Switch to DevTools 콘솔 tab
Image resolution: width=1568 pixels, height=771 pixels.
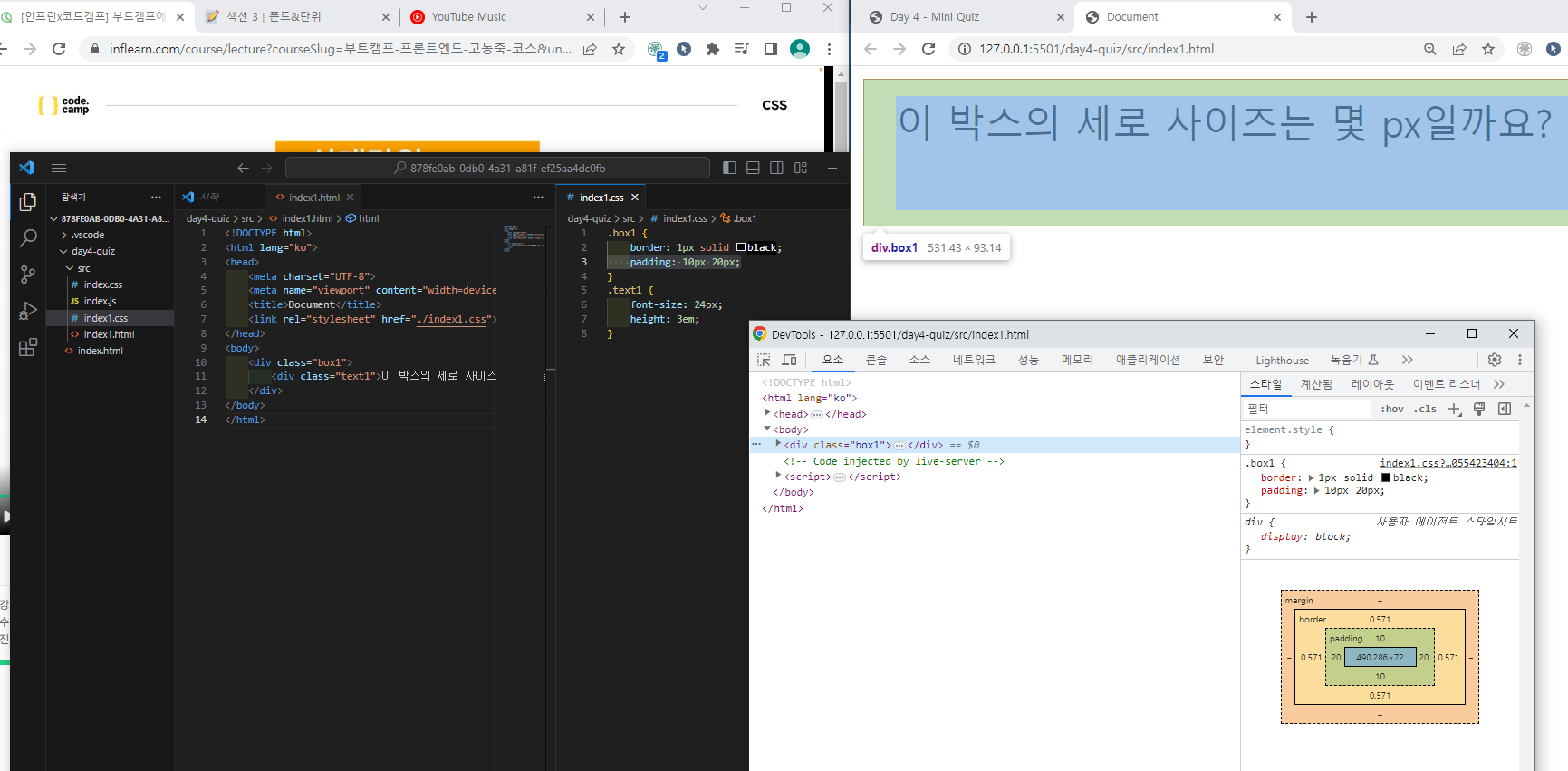pyautogui.click(x=876, y=360)
